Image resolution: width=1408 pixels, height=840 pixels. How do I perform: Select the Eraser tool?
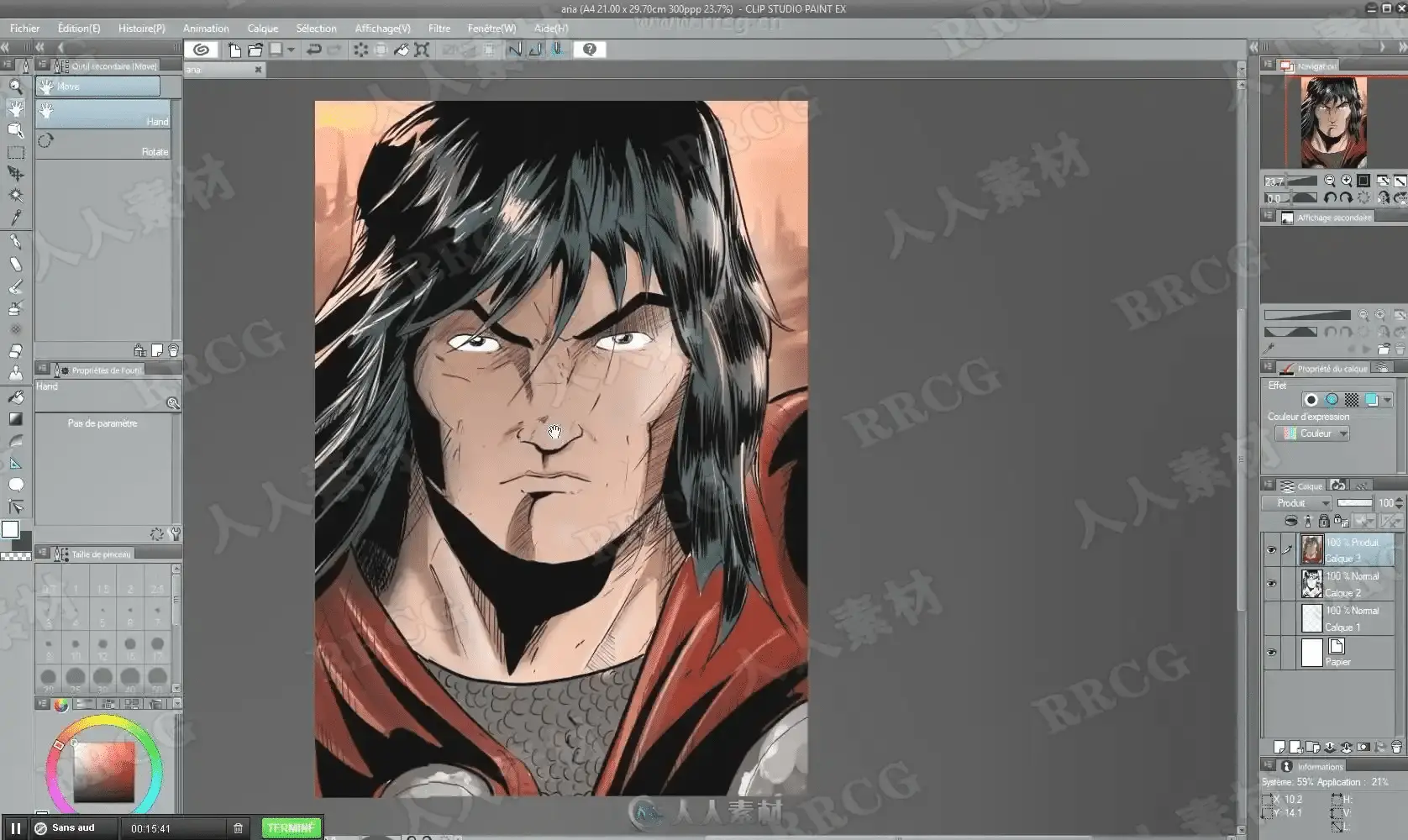pos(15,351)
